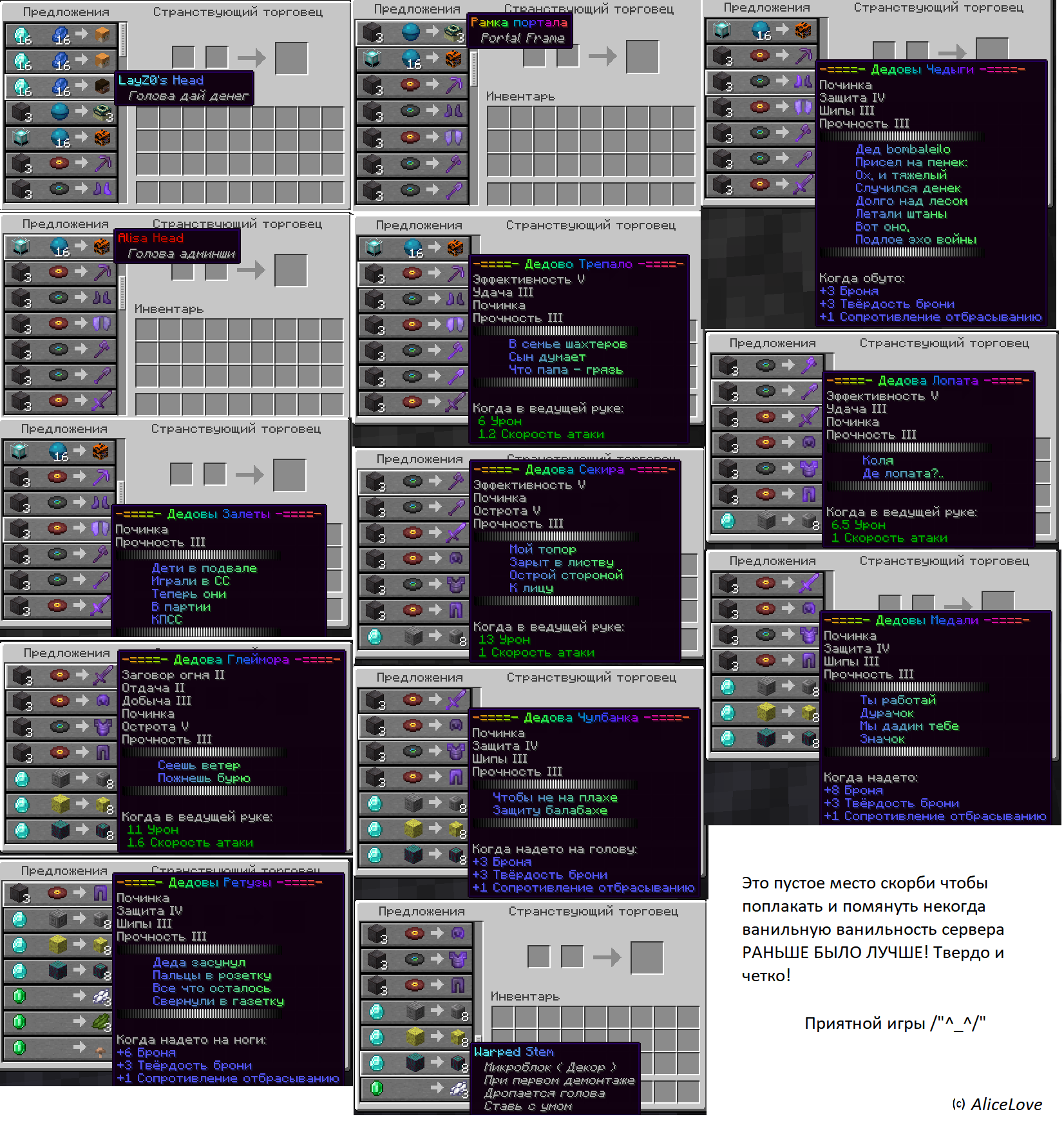1064x1121 pixels.
Task: Click the "Чтобы не на плахе" line
Action: pos(555,798)
